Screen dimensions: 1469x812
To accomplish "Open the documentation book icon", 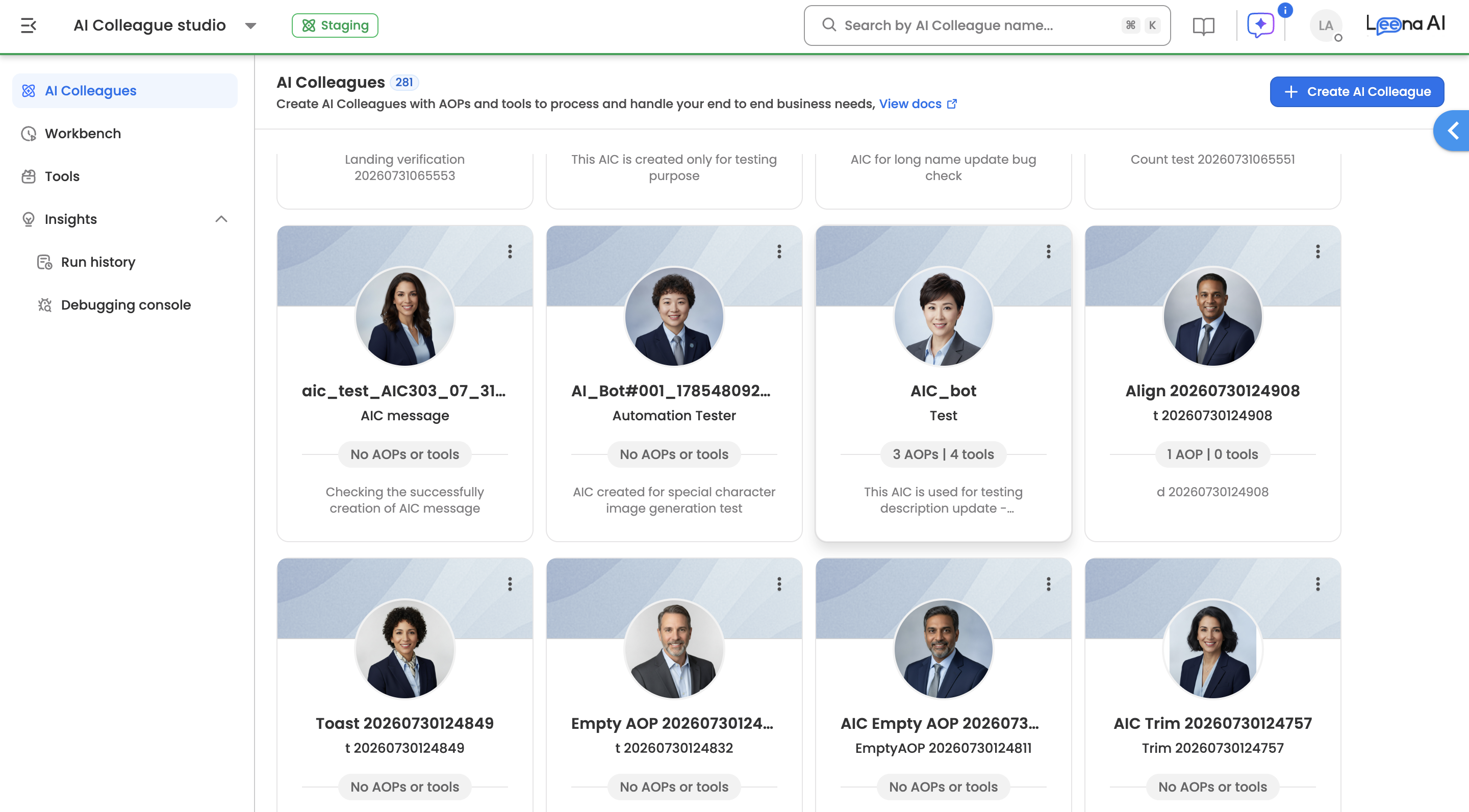I will (x=1203, y=26).
